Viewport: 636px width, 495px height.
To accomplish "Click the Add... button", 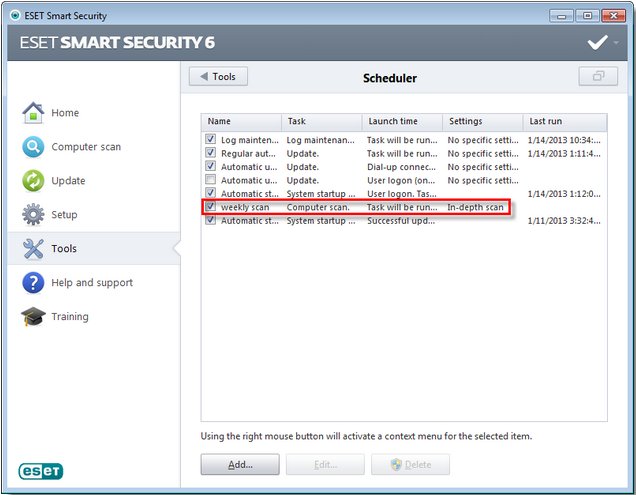I will click(x=240, y=465).
